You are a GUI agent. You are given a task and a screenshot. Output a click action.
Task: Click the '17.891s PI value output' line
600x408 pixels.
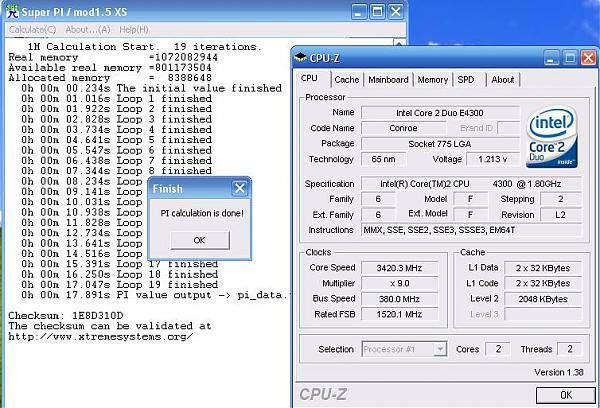click(x=154, y=295)
